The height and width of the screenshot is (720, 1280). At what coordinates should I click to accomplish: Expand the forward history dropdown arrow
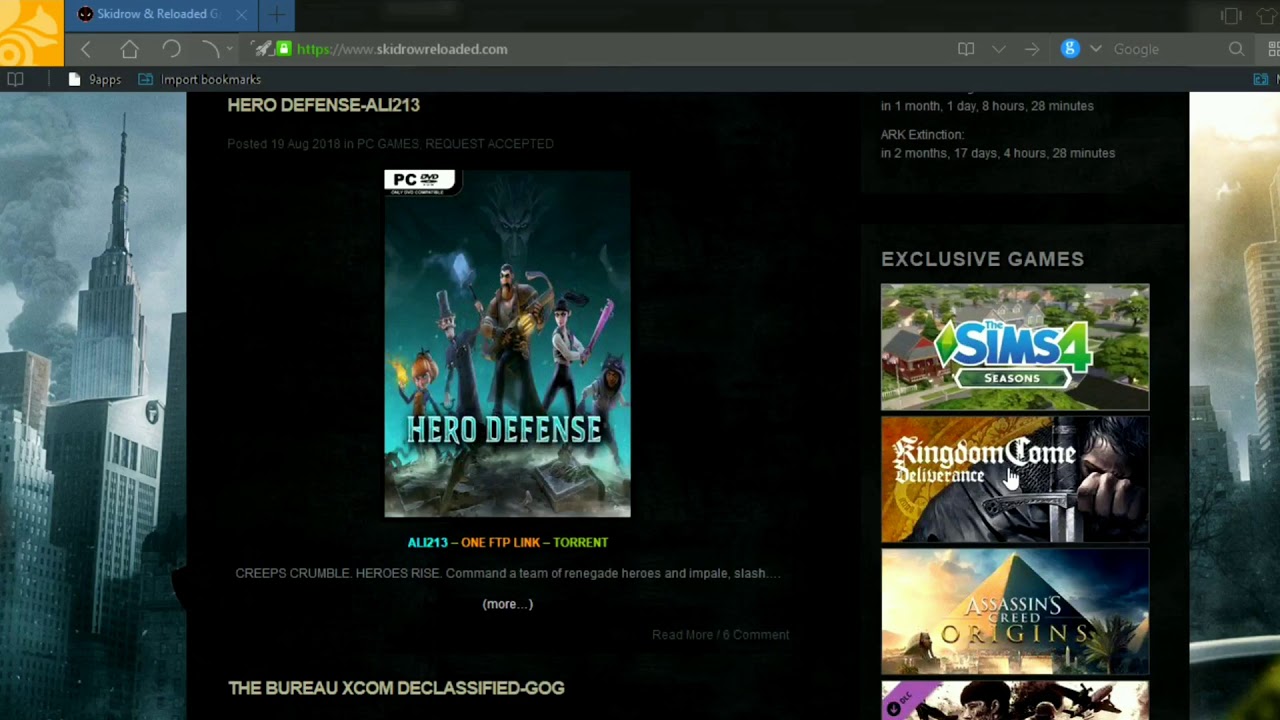click(230, 49)
